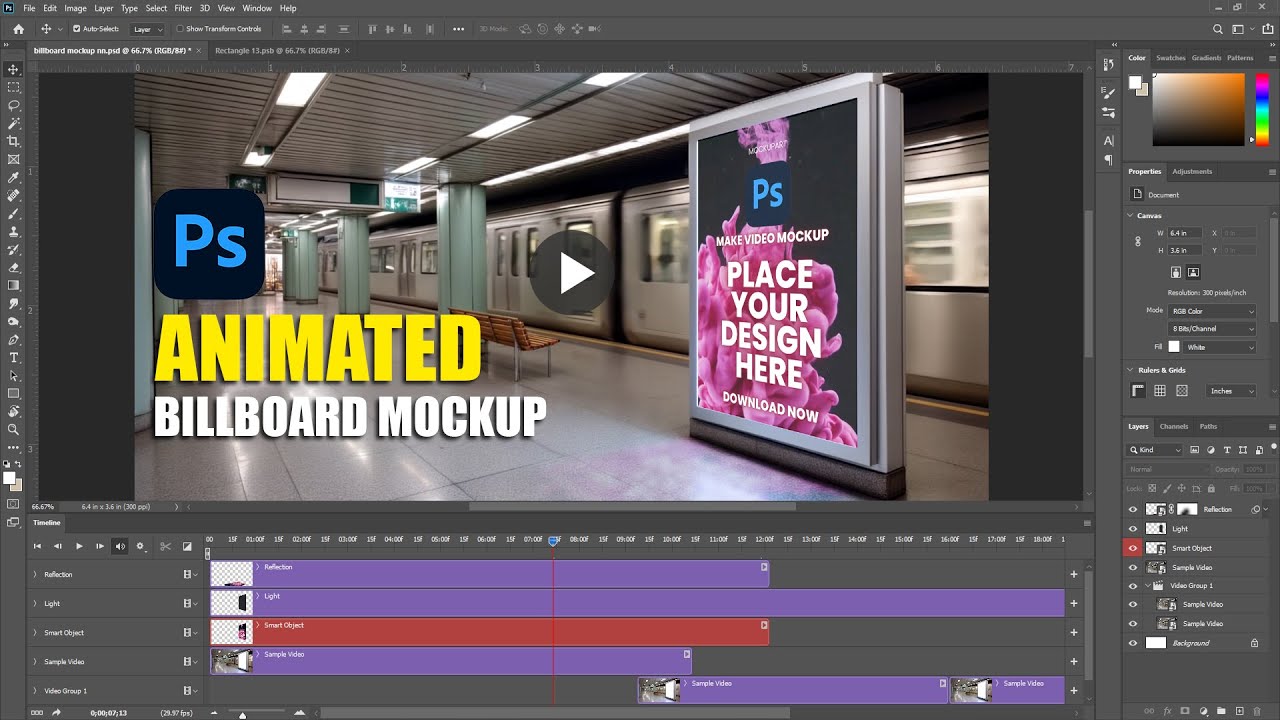1280x720 pixels.
Task: Select the Hand tool
Action: click(x=14, y=411)
